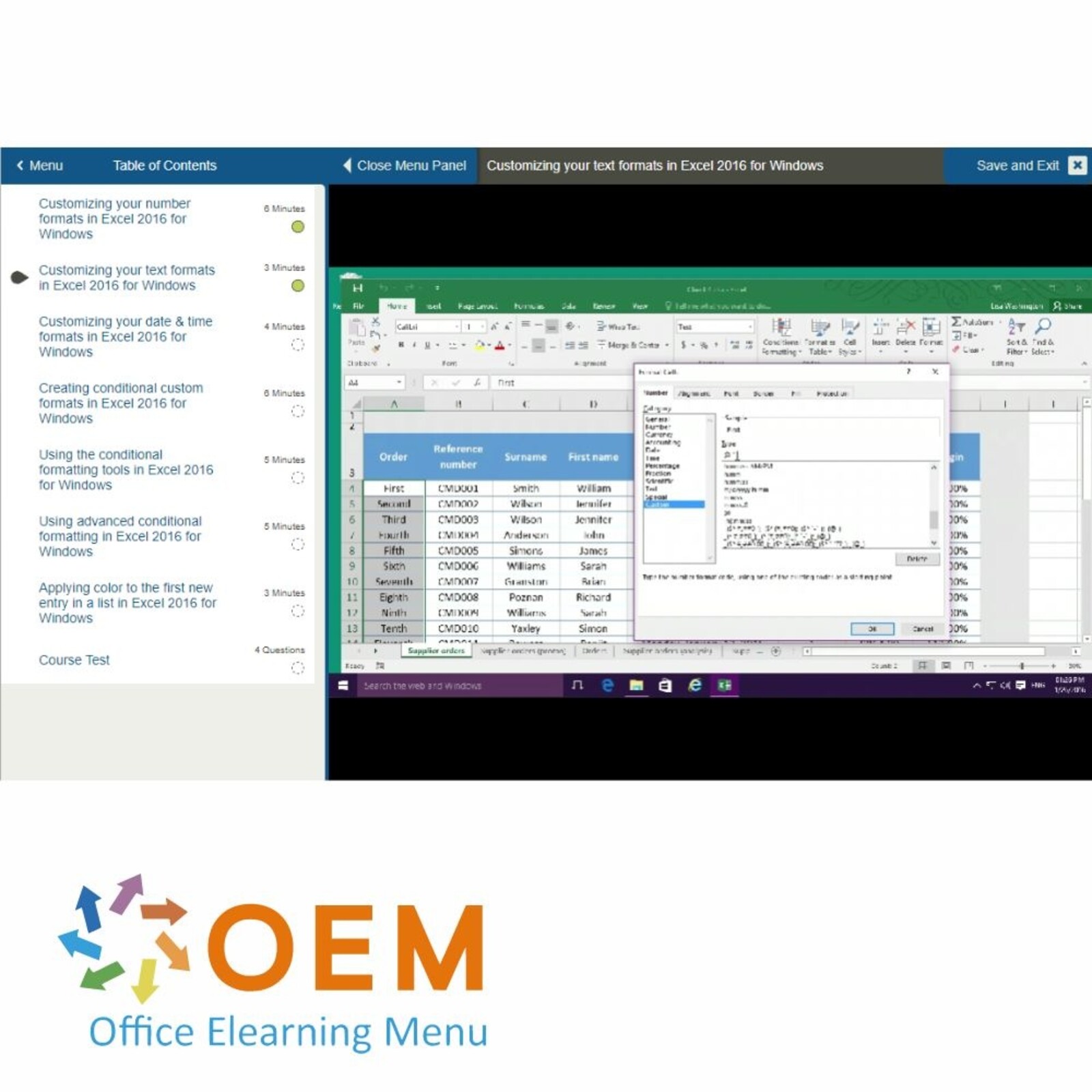Open lesson Creating conditional custom formats

(x=121, y=403)
